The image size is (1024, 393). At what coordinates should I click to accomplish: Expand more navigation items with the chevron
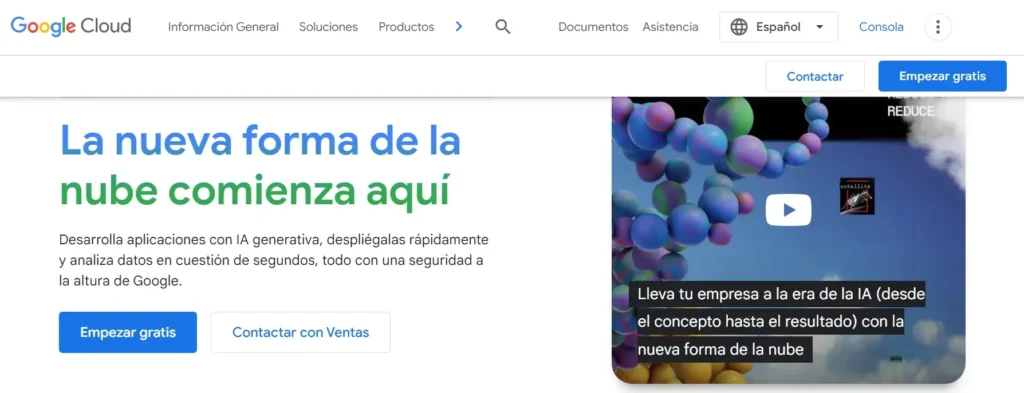coord(458,27)
